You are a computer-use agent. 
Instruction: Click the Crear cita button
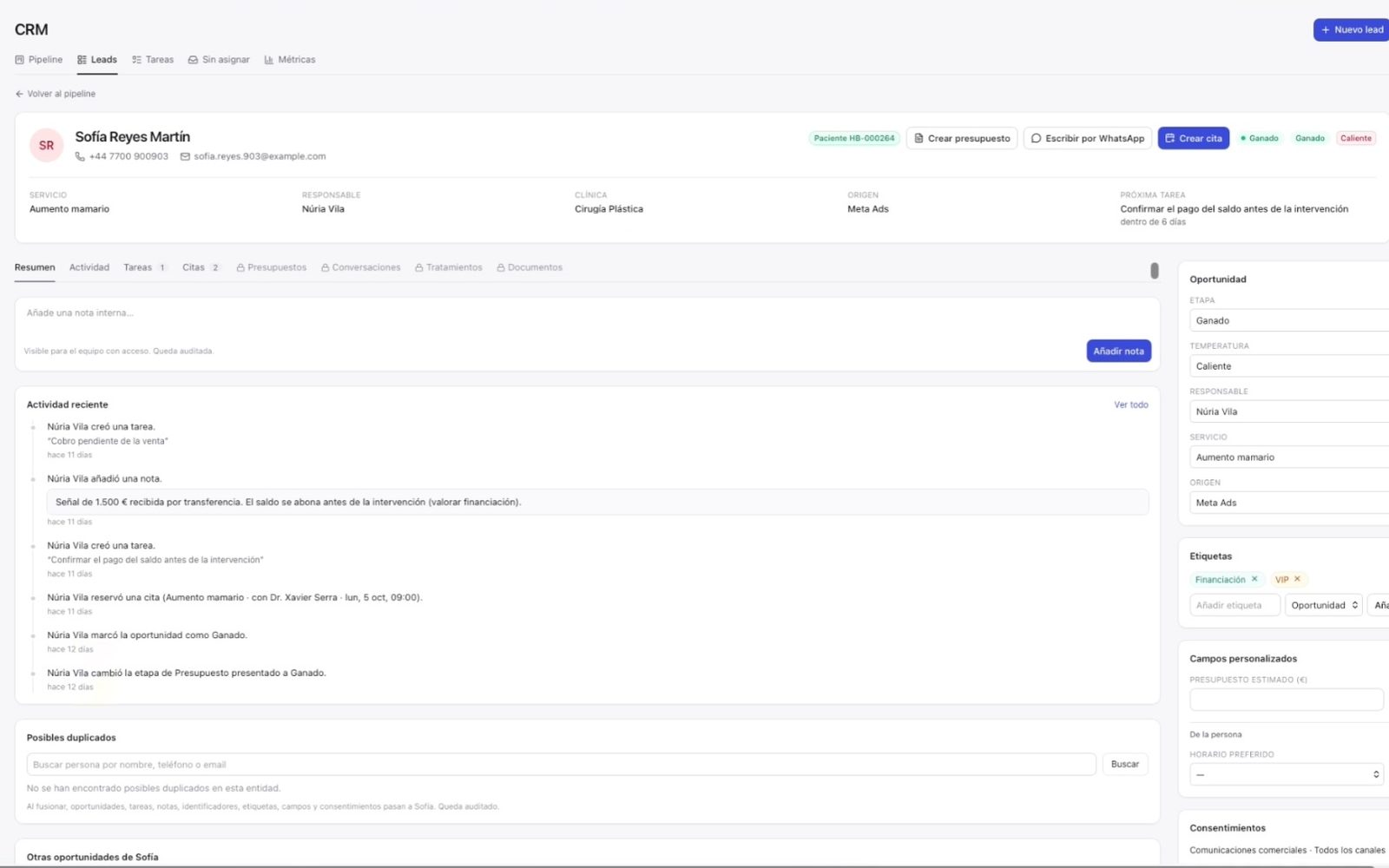[1193, 138]
